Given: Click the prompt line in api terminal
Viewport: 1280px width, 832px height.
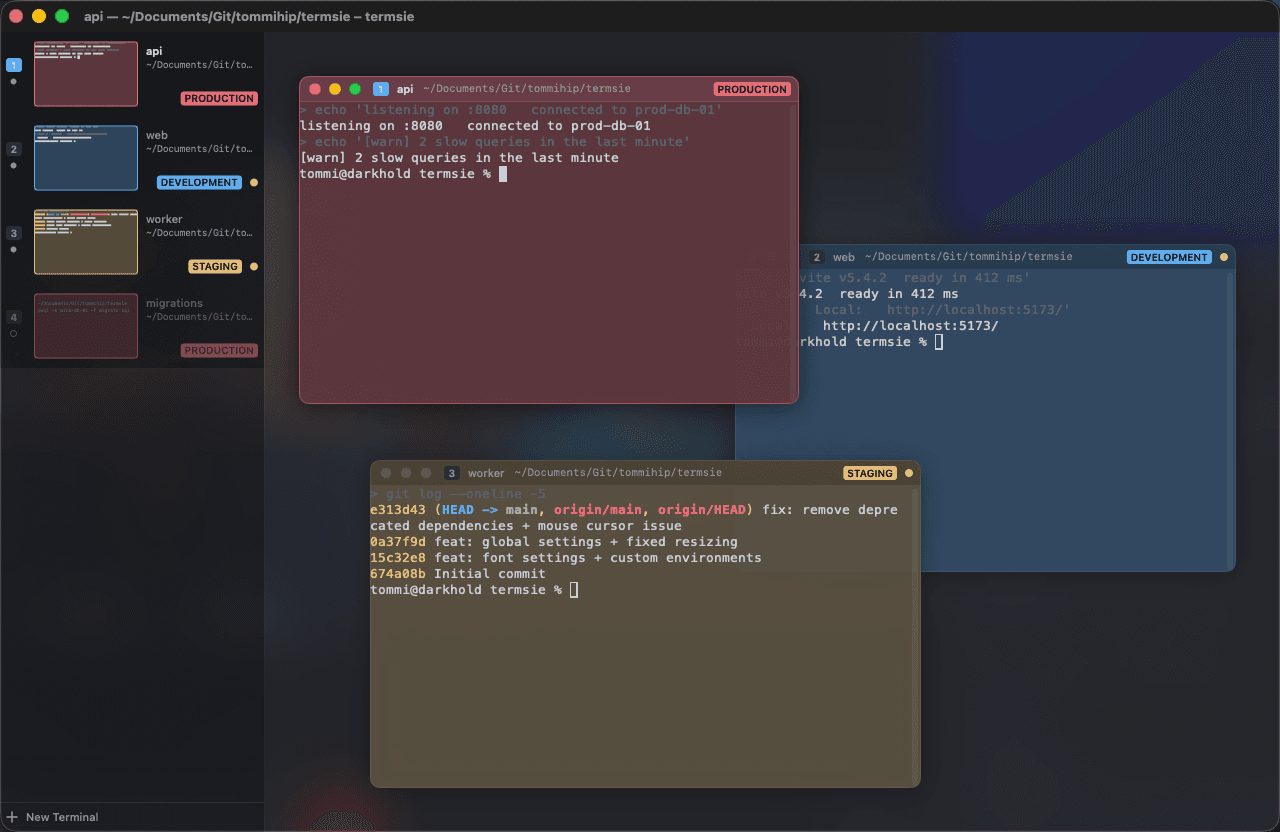Looking at the screenshot, I should [x=403, y=174].
